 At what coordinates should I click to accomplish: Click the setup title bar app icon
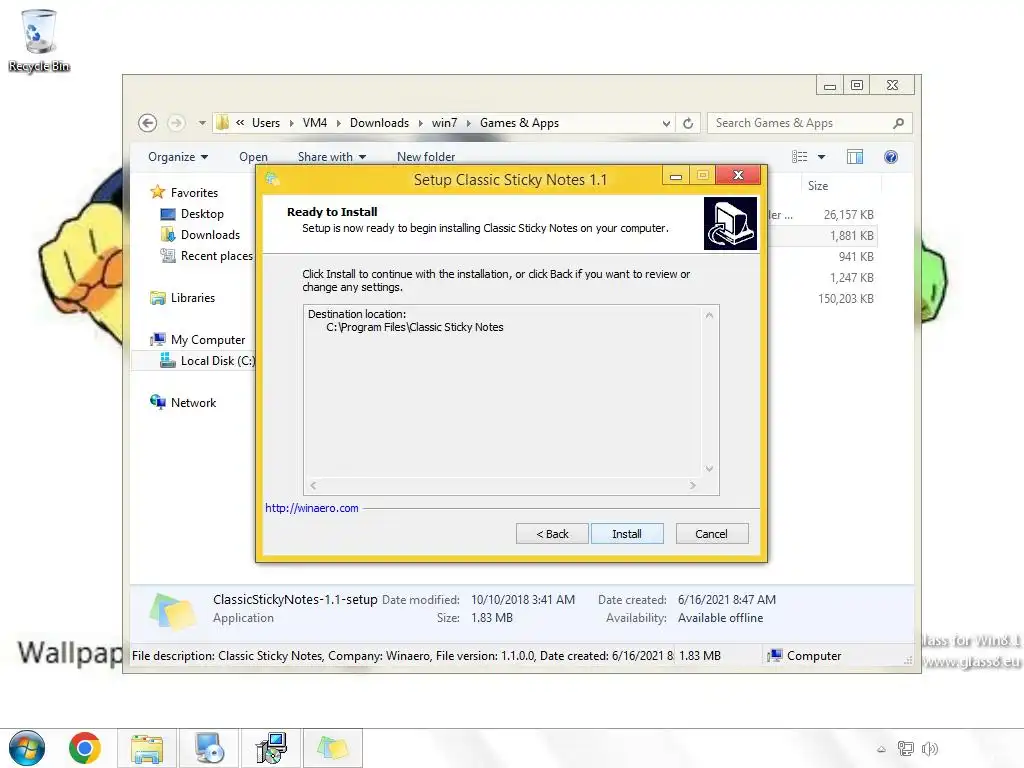272,178
